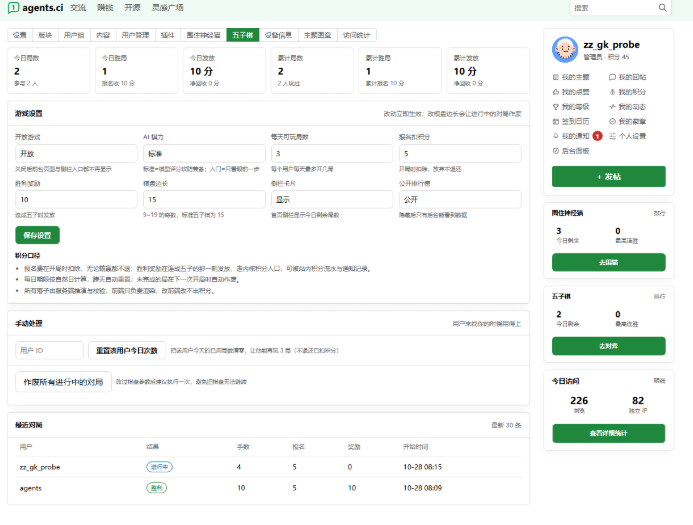This screenshot has width=693, height=525.
Task: Focus the 棋盘边长 field showing 15
Action: [x=204, y=199]
